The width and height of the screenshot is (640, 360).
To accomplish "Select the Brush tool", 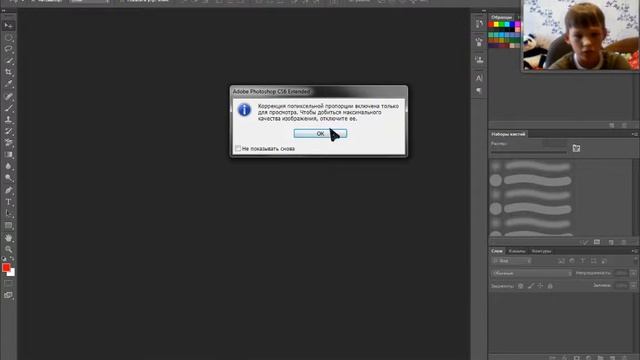I will pyautogui.click(x=8, y=109).
